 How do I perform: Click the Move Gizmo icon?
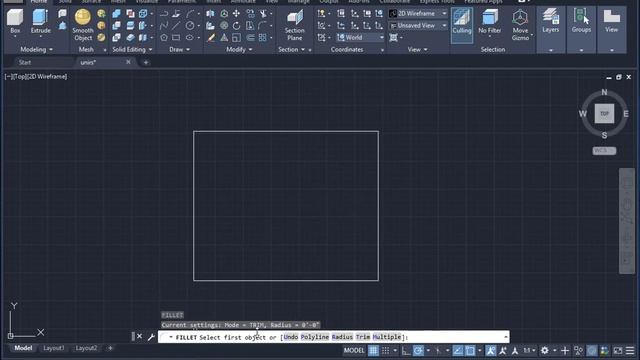point(520,25)
